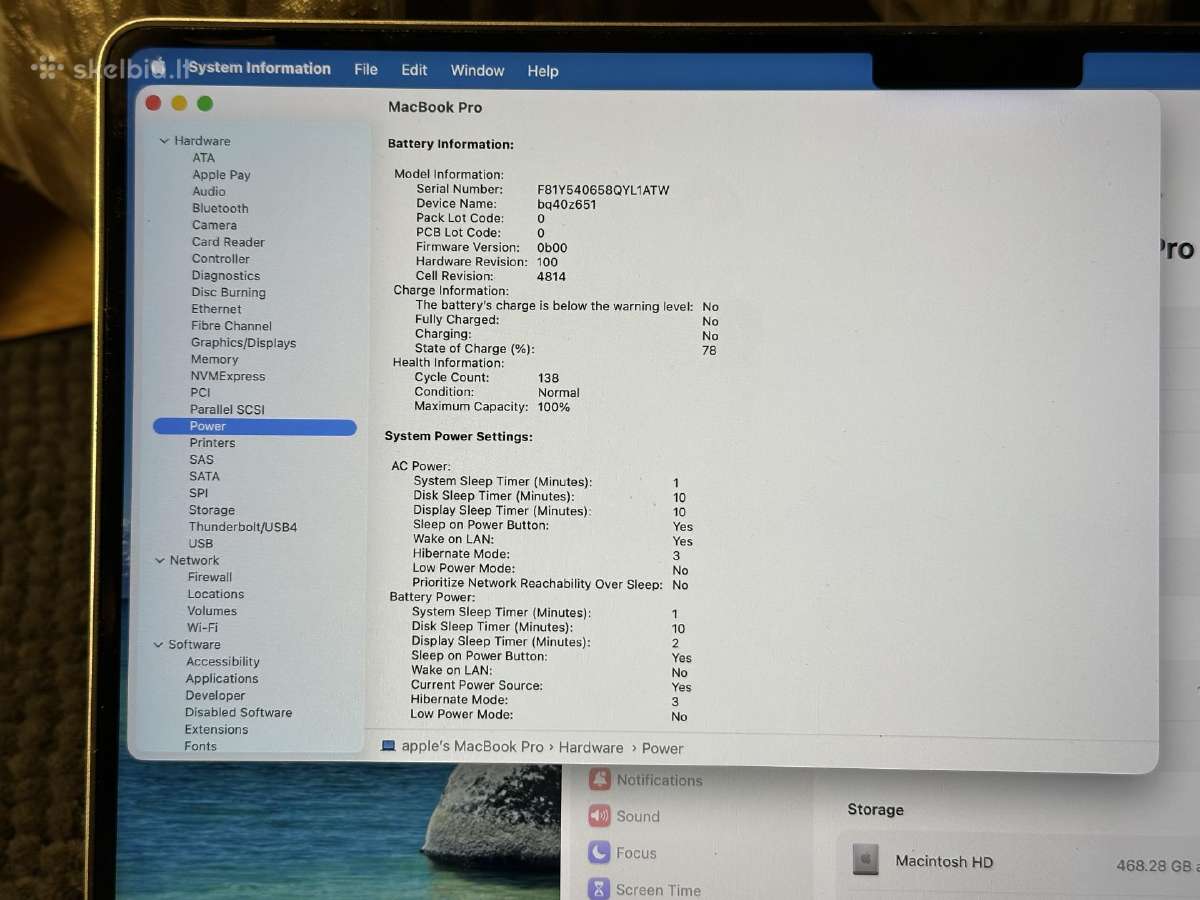Select Firewall under Network

click(210, 577)
